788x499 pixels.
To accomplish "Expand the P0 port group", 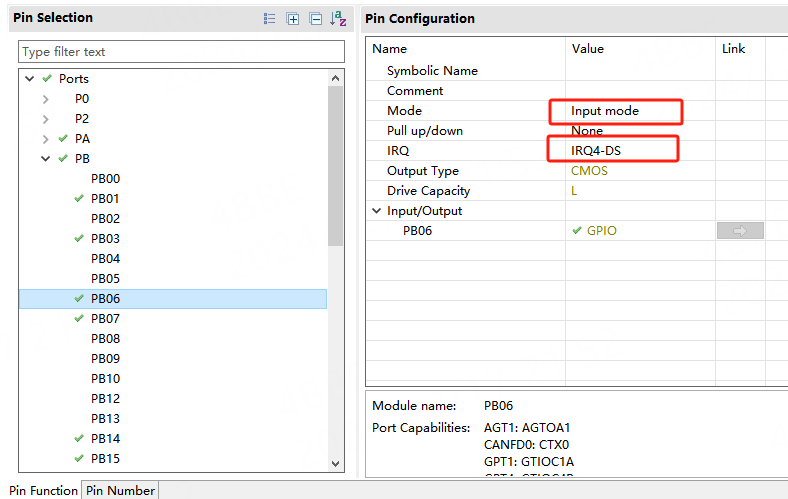I will pos(46,99).
